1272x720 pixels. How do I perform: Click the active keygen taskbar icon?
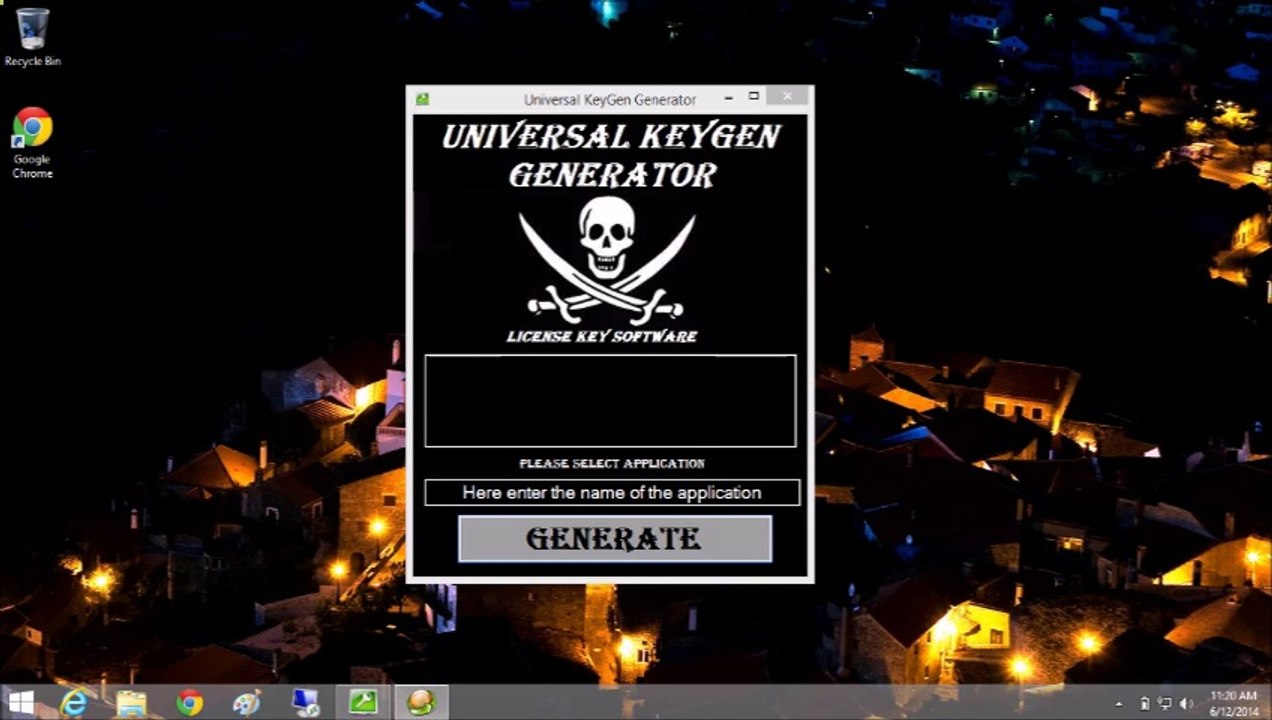click(421, 703)
